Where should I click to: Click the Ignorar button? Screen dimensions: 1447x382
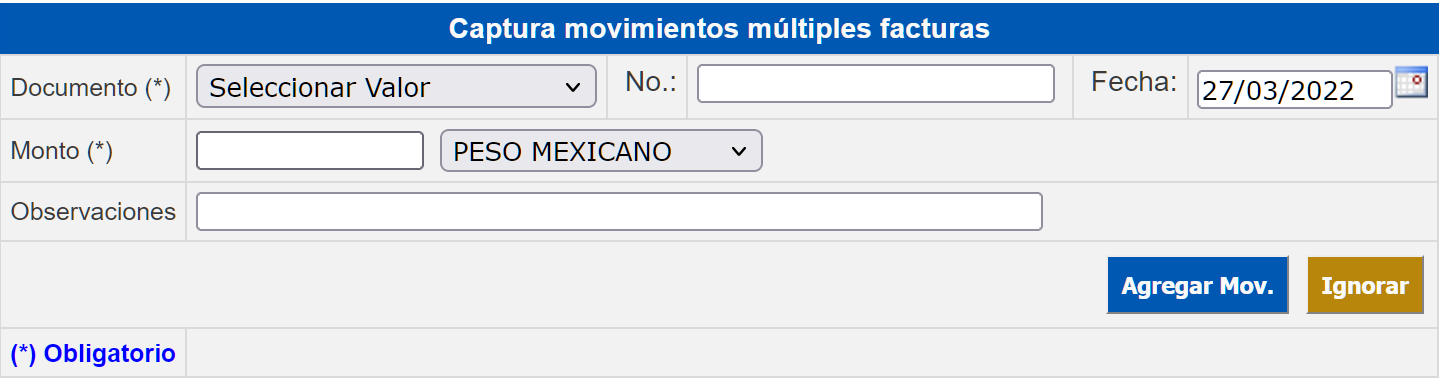(x=1365, y=286)
